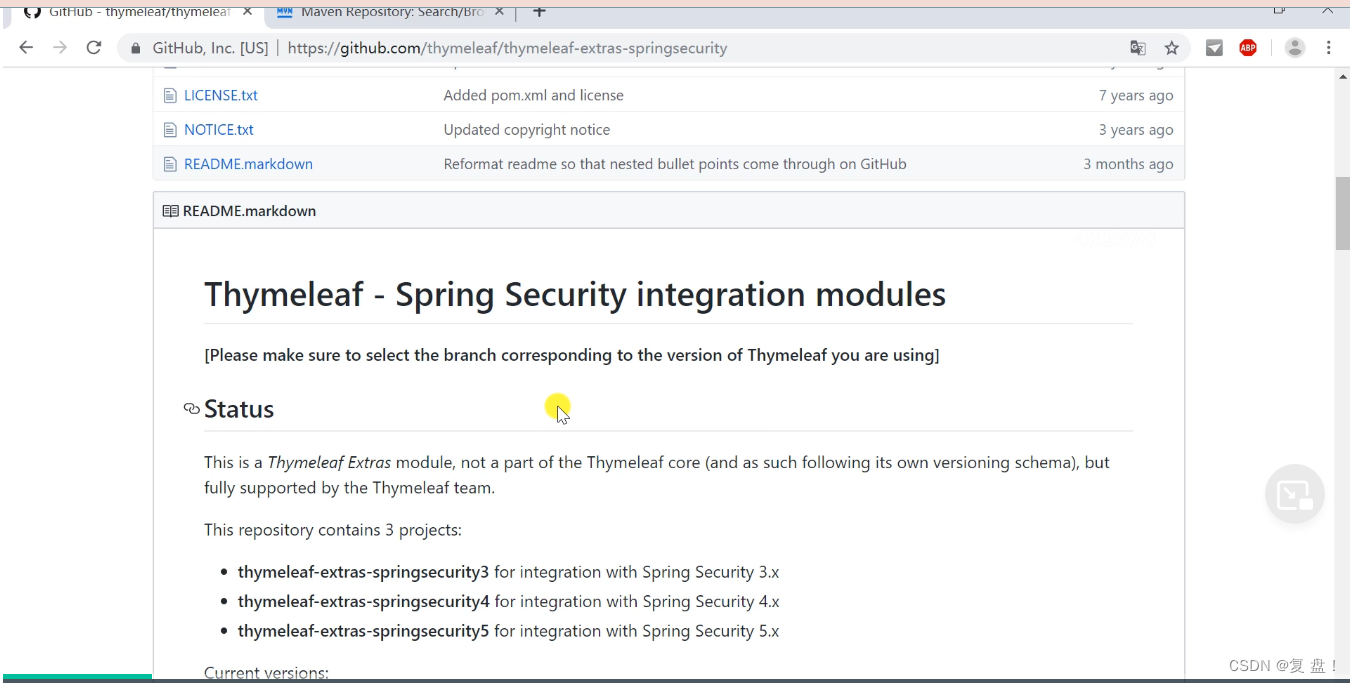The width and height of the screenshot is (1350, 683).
Task: Open commit 'Reformat readme so that nested bullet points'
Action: [675, 164]
